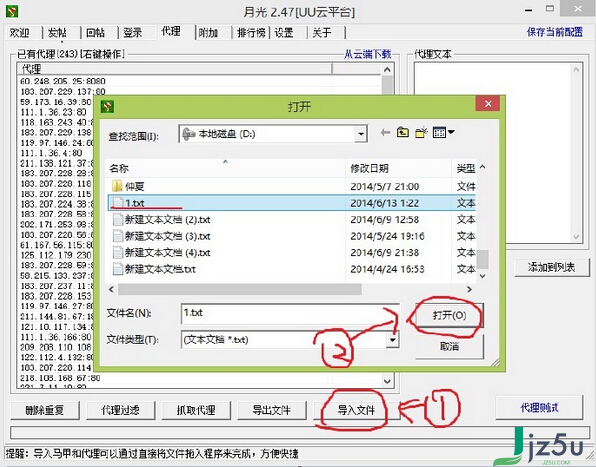Image resolution: width=596 pixels, height=467 pixels.
Task: Switch to the 回帖 tab
Action: (x=96, y=33)
